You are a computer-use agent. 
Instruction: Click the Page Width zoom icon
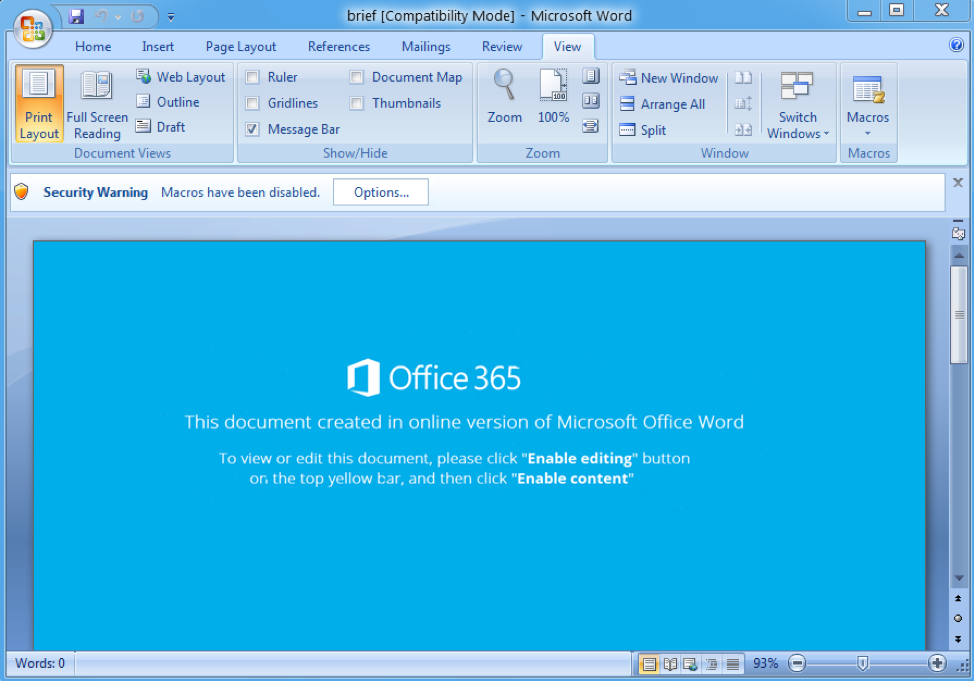pyautogui.click(x=591, y=126)
